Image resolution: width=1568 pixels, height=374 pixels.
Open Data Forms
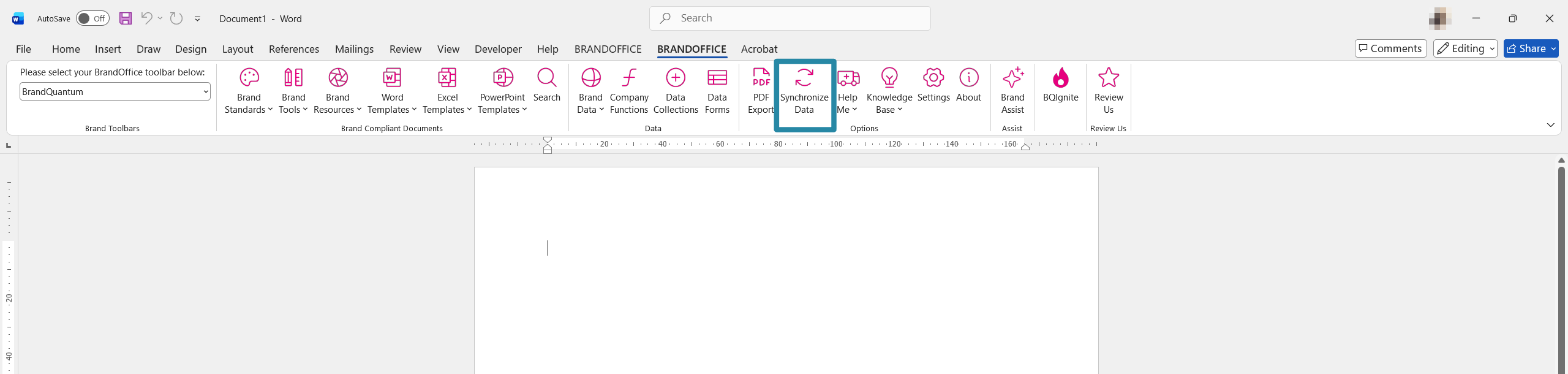click(717, 91)
